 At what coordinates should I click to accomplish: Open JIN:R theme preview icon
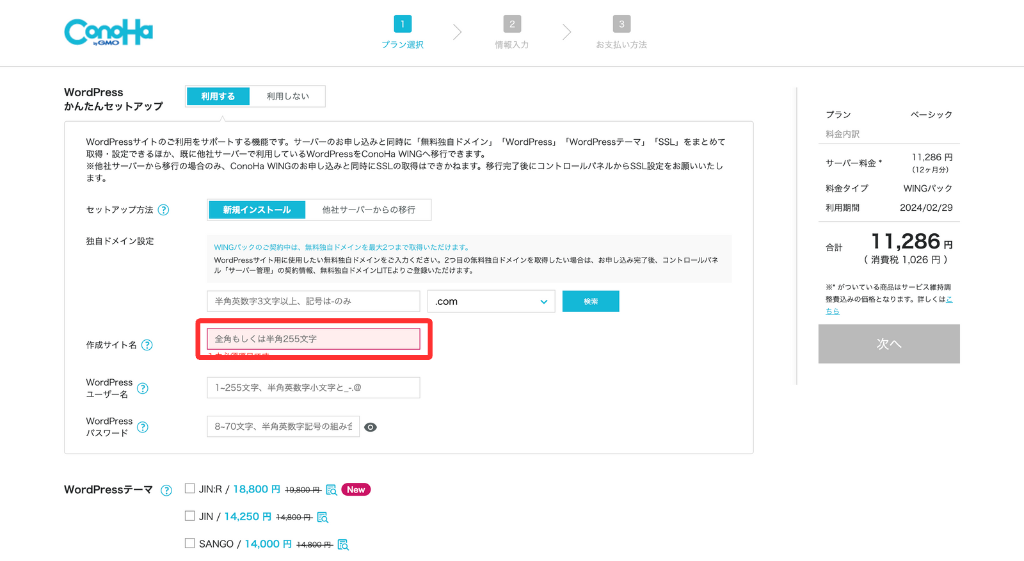click(331, 490)
